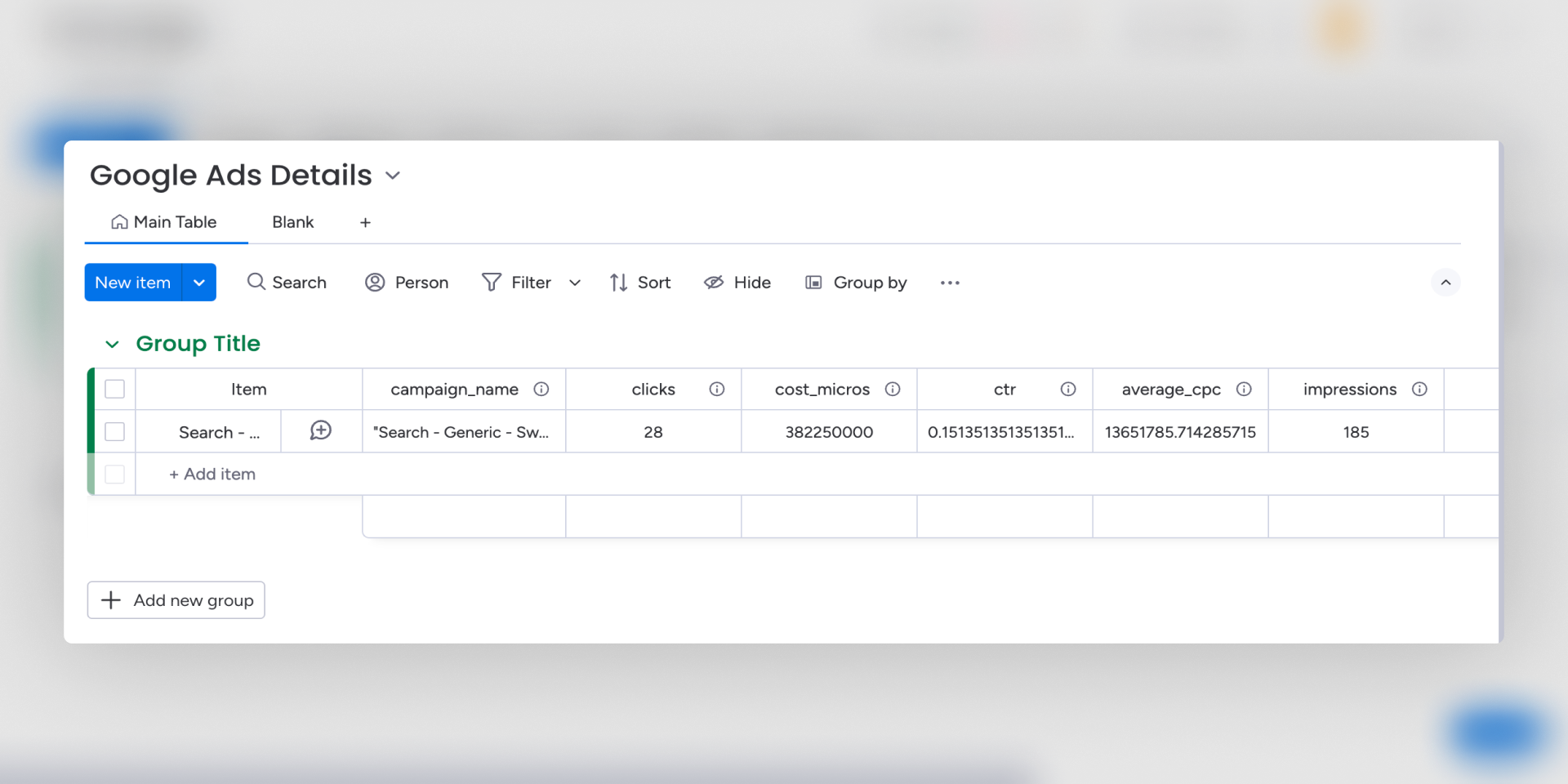Select the impressions cell showing 185

(x=1356, y=431)
